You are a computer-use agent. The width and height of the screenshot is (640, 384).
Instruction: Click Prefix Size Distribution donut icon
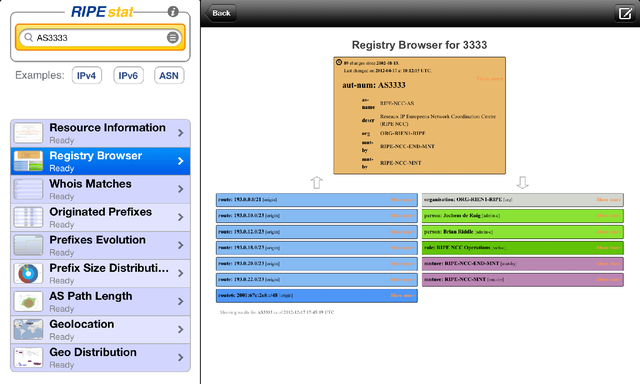pyautogui.click(x=28, y=273)
